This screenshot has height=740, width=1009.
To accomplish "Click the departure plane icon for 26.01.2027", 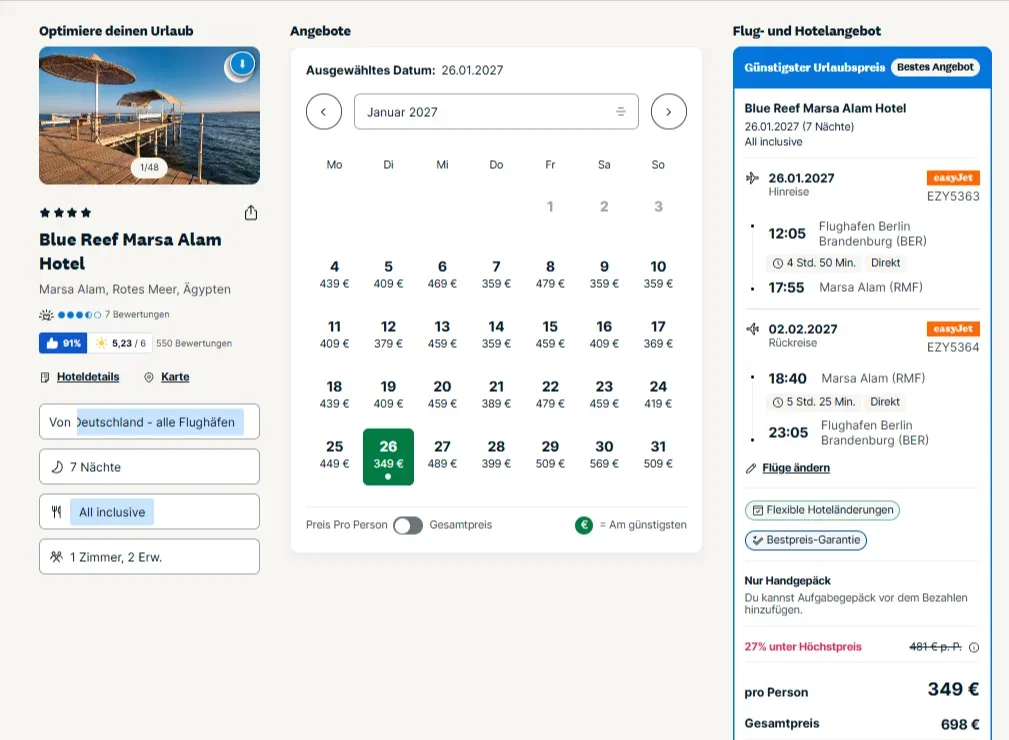I will (752, 178).
